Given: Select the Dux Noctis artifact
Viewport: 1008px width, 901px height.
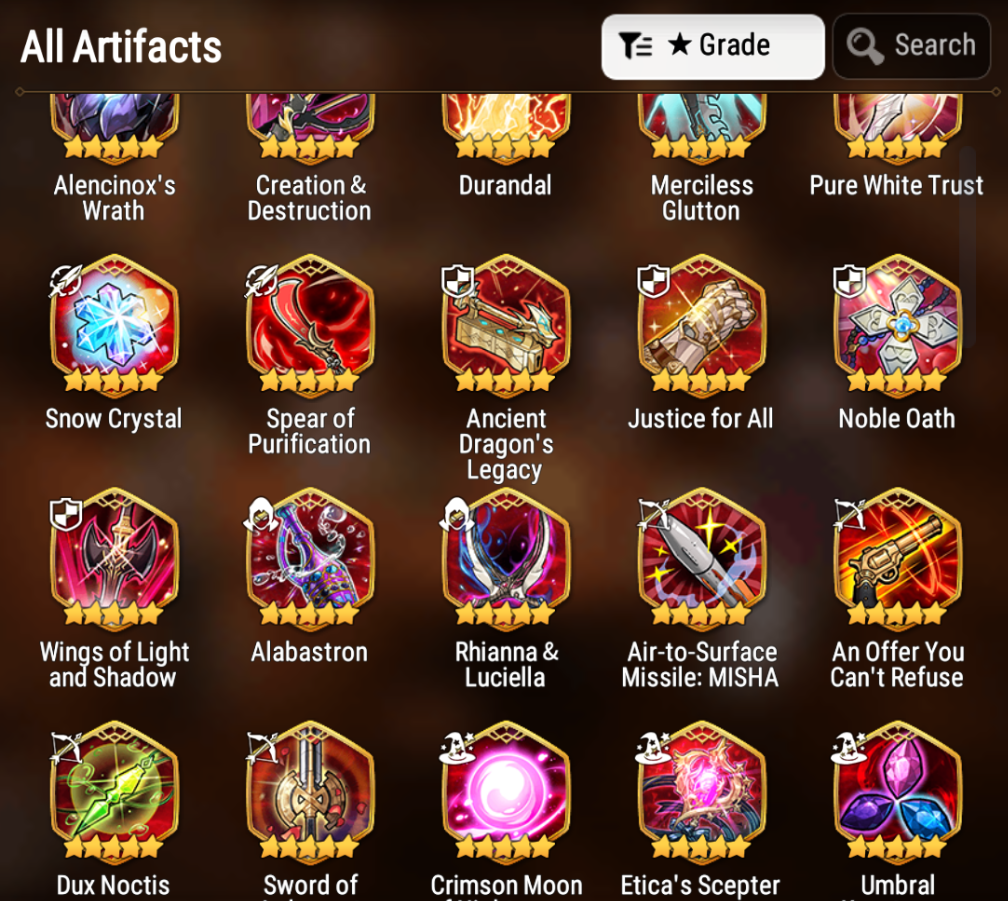Looking at the screenshot, I should click(114, 790).
